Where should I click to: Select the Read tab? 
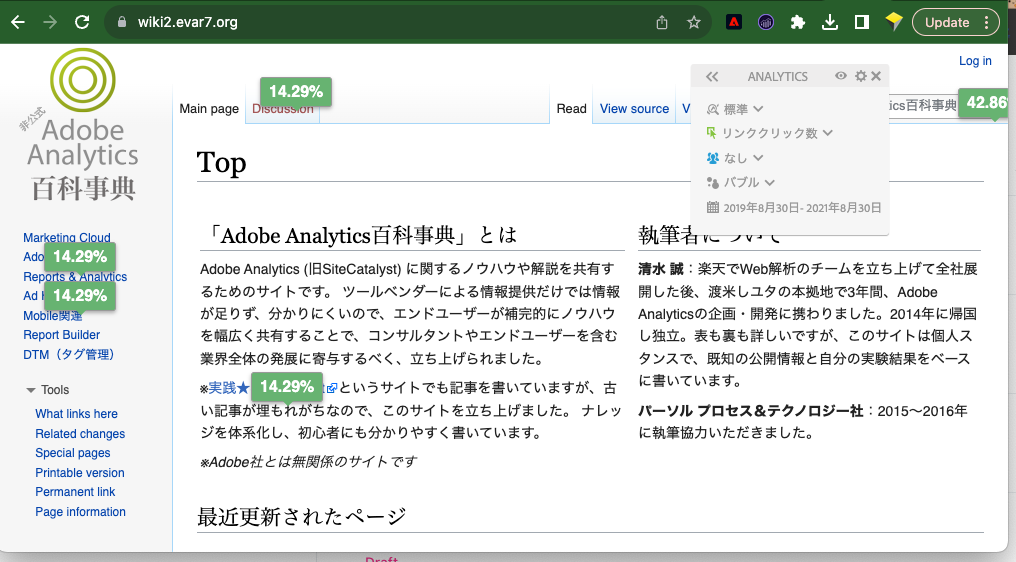tap(572, 109)
